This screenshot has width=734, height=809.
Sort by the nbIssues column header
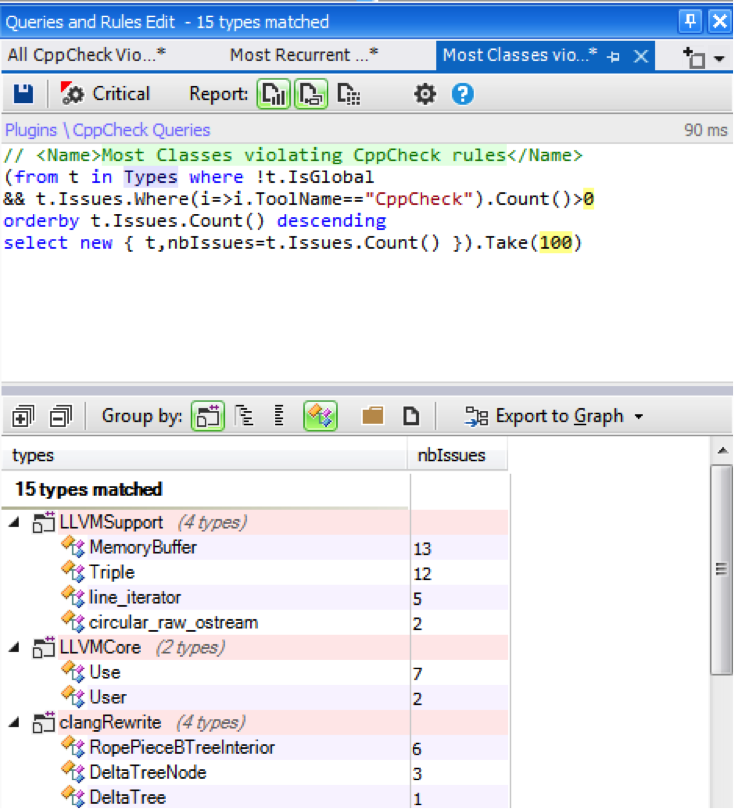pos(458,455)
